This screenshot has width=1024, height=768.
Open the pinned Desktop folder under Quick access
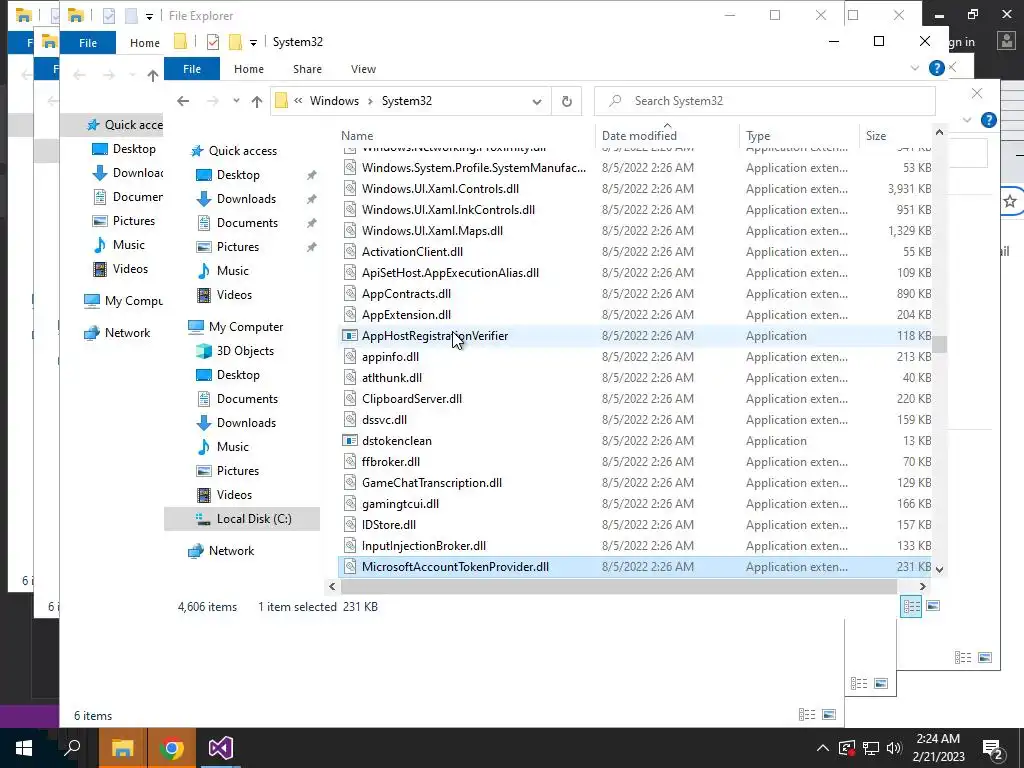click(x=238, y=175)
